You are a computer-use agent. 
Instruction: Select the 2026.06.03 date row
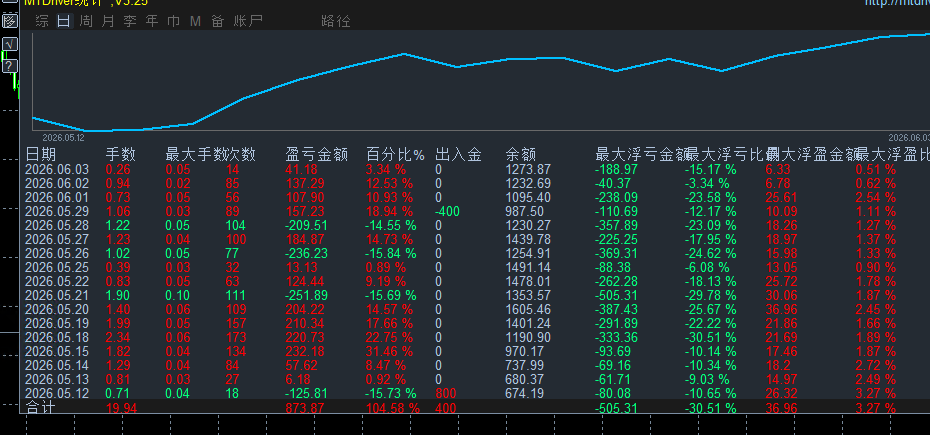(57, 169)
